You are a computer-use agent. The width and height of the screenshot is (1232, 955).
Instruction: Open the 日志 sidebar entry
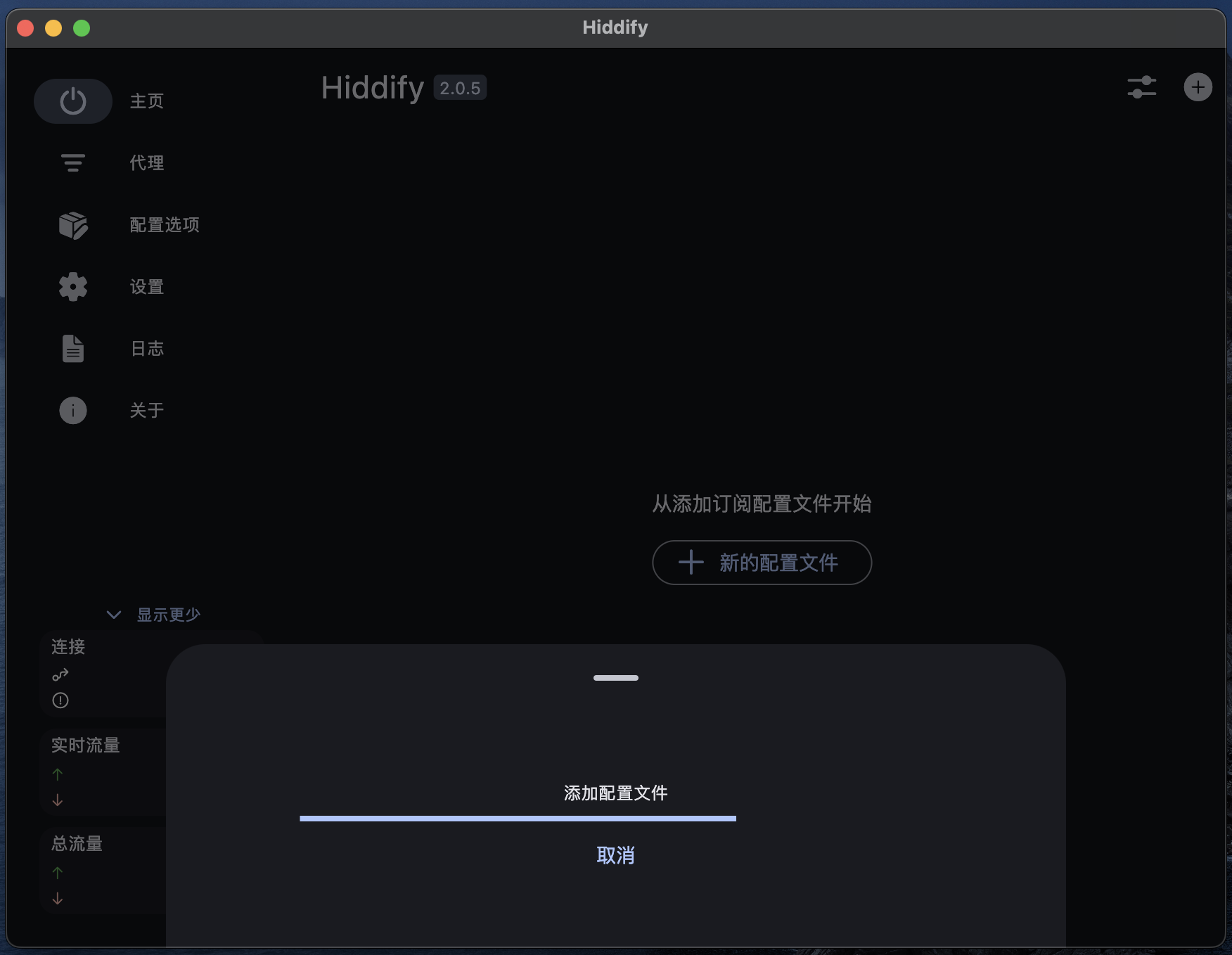(x=147, y=349)
